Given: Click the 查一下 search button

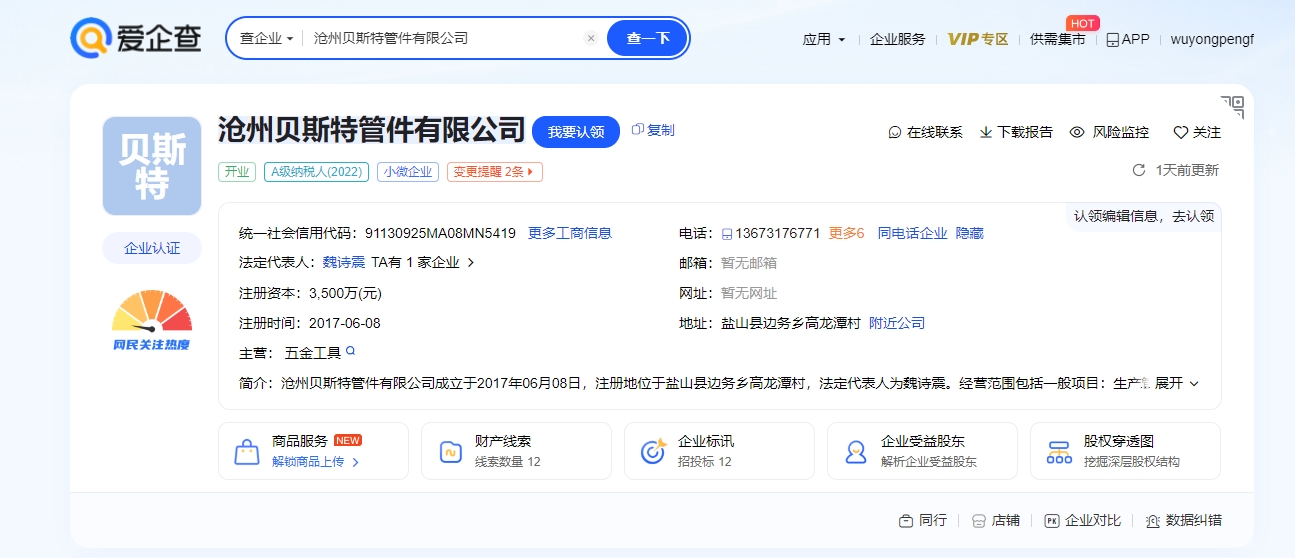Looking at the screenshot, I should [647, 38].
